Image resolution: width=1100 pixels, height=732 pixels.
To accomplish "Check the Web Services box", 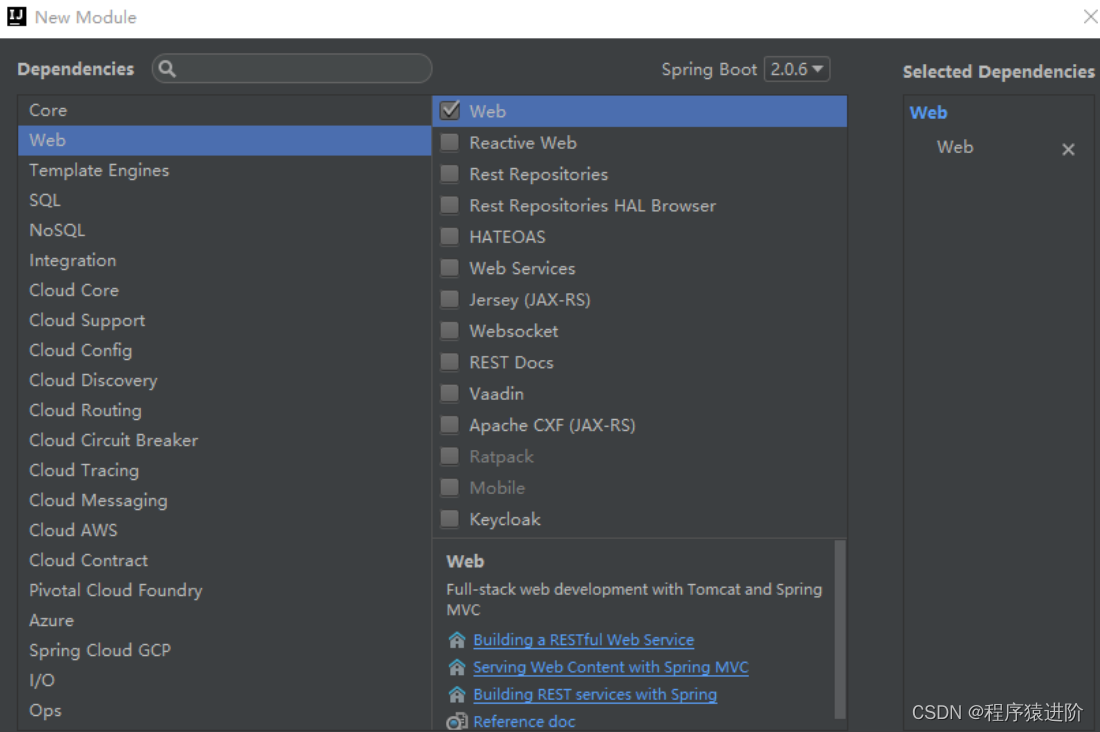I will [x=450, y=267].
